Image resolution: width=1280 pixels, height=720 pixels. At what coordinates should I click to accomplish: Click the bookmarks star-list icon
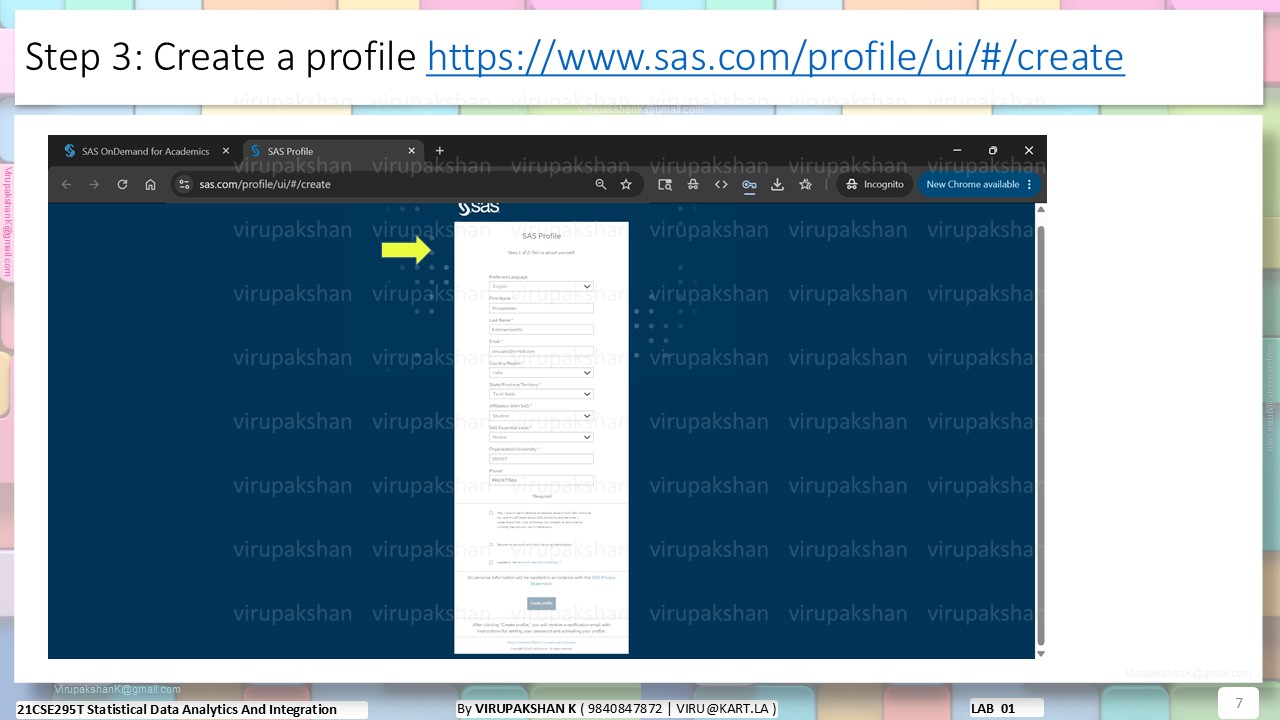pyautogui.click(x=805, y=184)
